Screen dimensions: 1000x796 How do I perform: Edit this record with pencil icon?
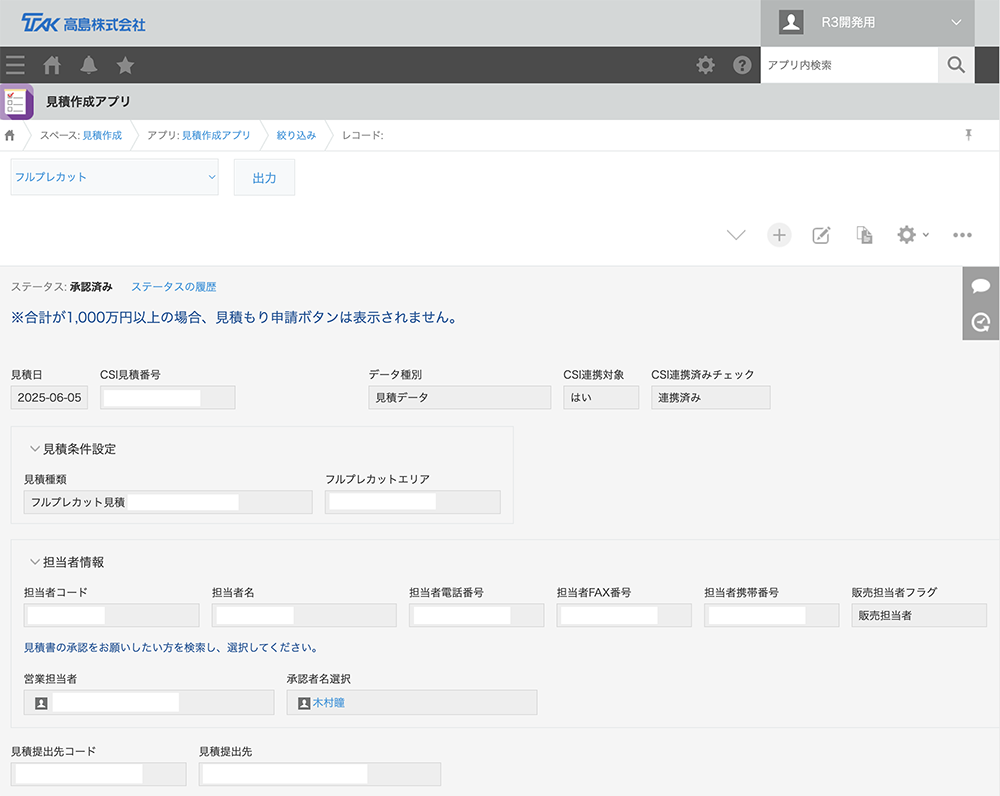pos(821,235)
